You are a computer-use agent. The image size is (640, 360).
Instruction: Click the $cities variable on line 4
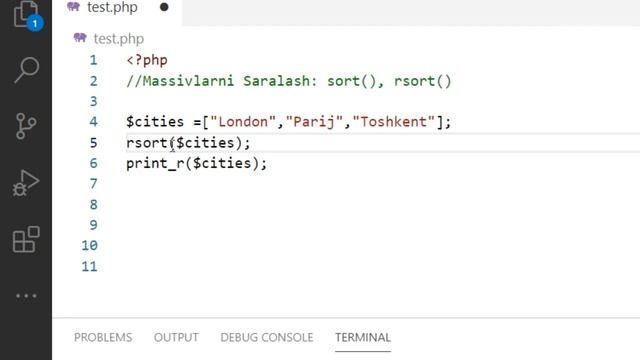(x=155, y=122)
